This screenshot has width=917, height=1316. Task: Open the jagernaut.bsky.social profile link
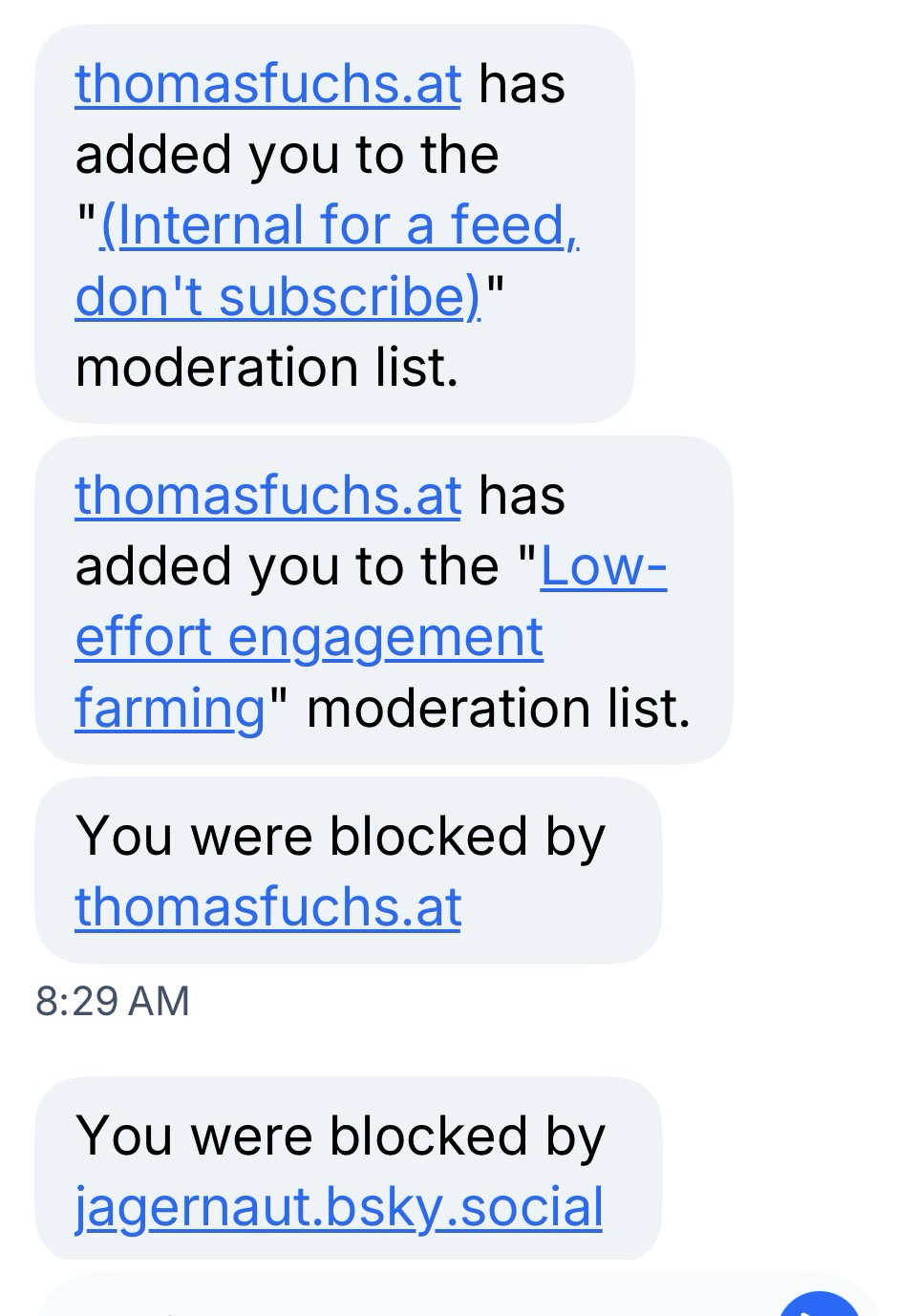tap(338, 1206)
